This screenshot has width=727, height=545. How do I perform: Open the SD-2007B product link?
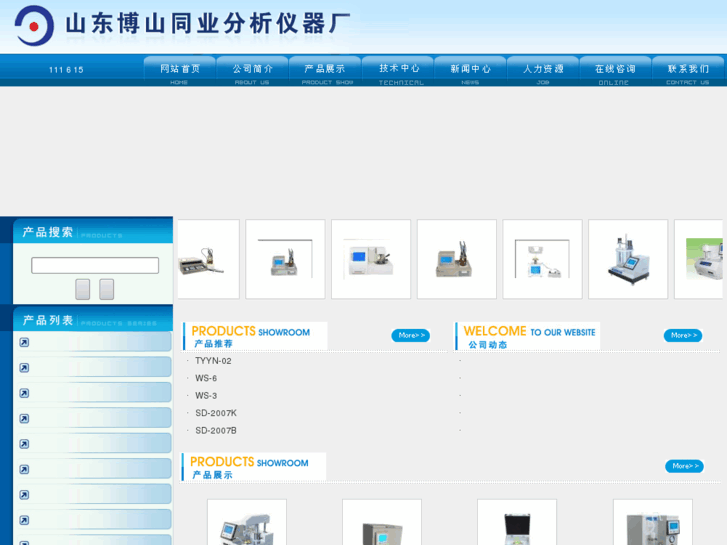click(x=216, y=431)
